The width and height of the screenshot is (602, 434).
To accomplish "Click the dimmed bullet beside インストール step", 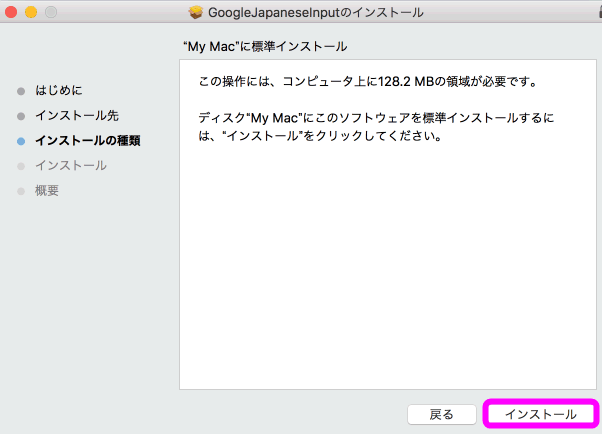I will click(21, 166).
